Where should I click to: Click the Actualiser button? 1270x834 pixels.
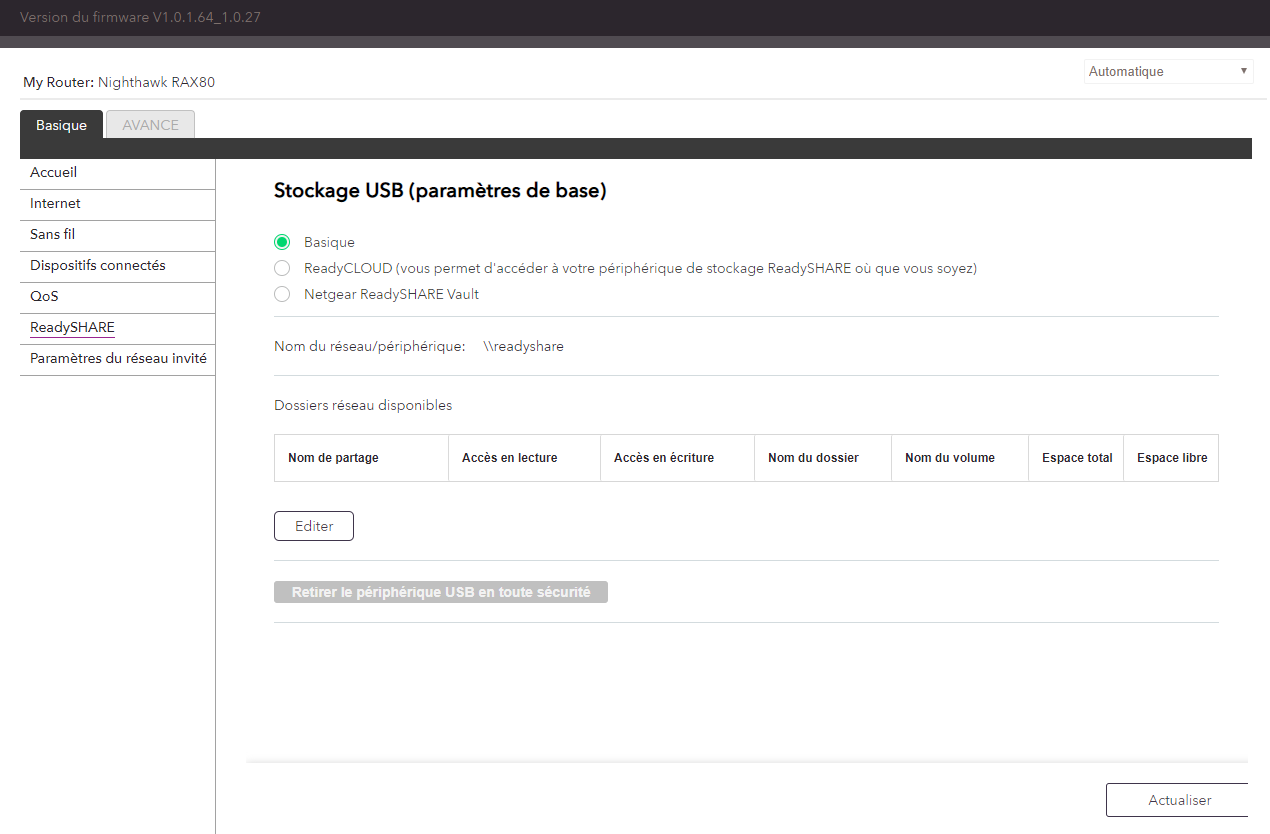1179,800
